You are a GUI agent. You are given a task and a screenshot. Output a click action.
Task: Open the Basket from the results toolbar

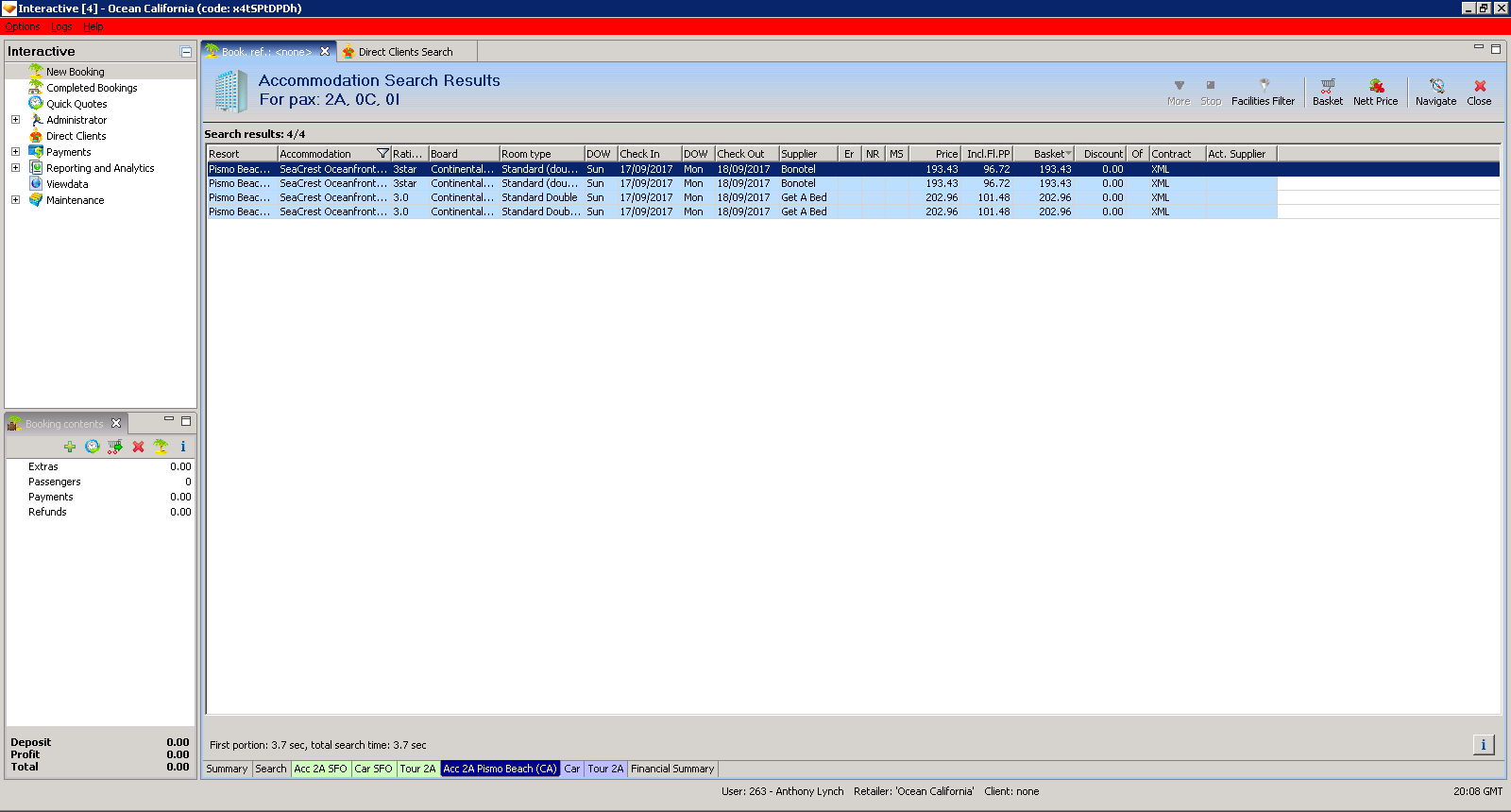[x=1327, y=92]
